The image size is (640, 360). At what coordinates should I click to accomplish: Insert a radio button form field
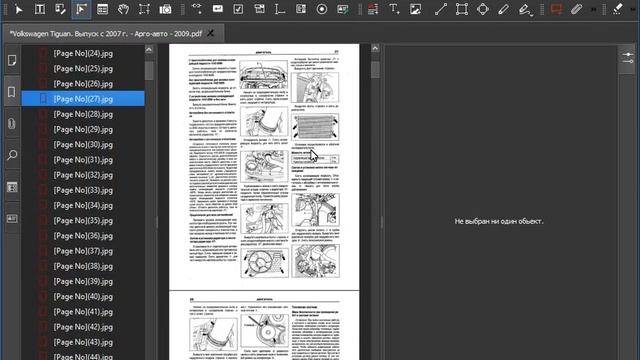tap(322, 9)
